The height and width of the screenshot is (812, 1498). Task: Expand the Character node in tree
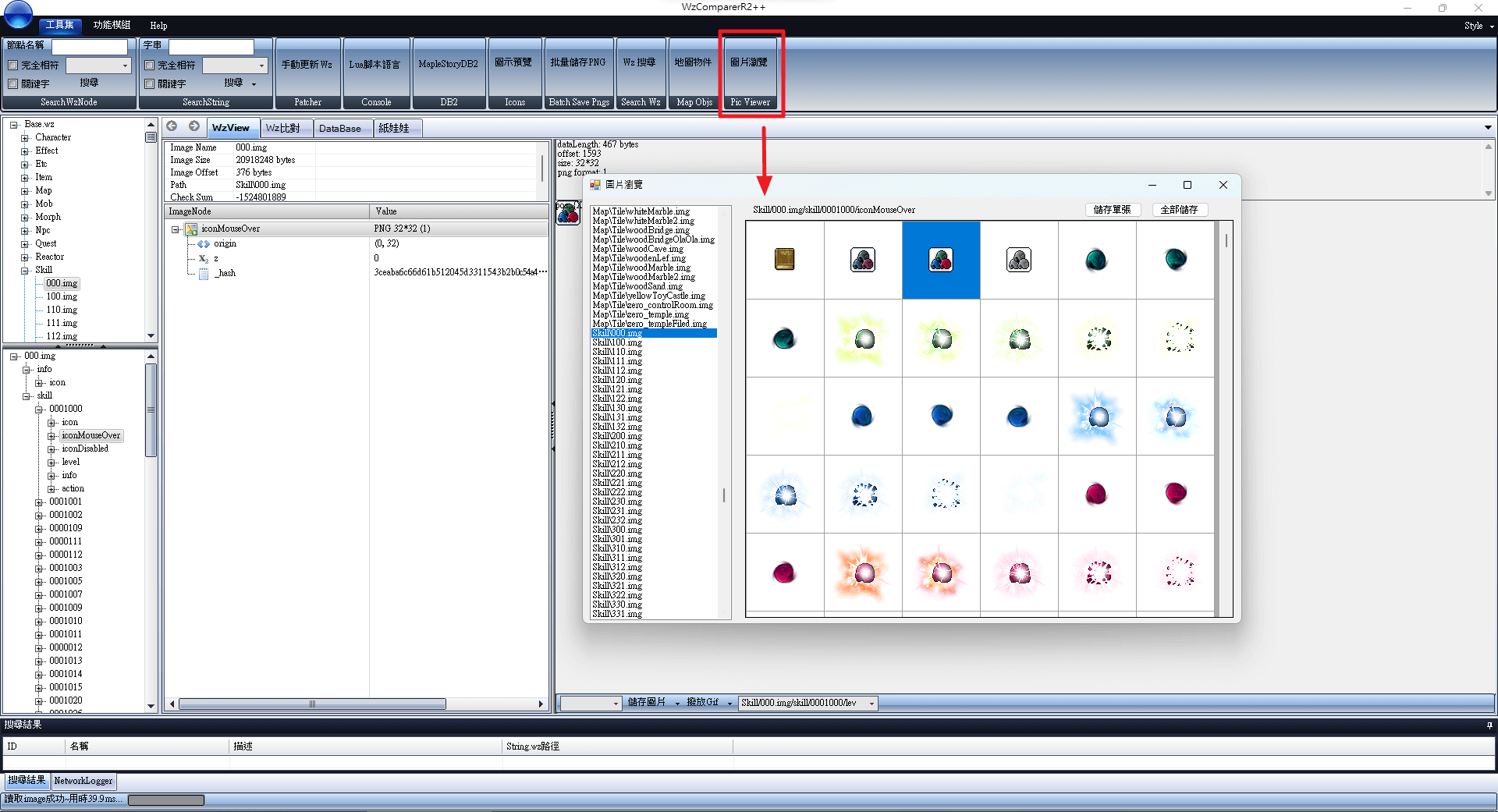[x=25, y=138]
